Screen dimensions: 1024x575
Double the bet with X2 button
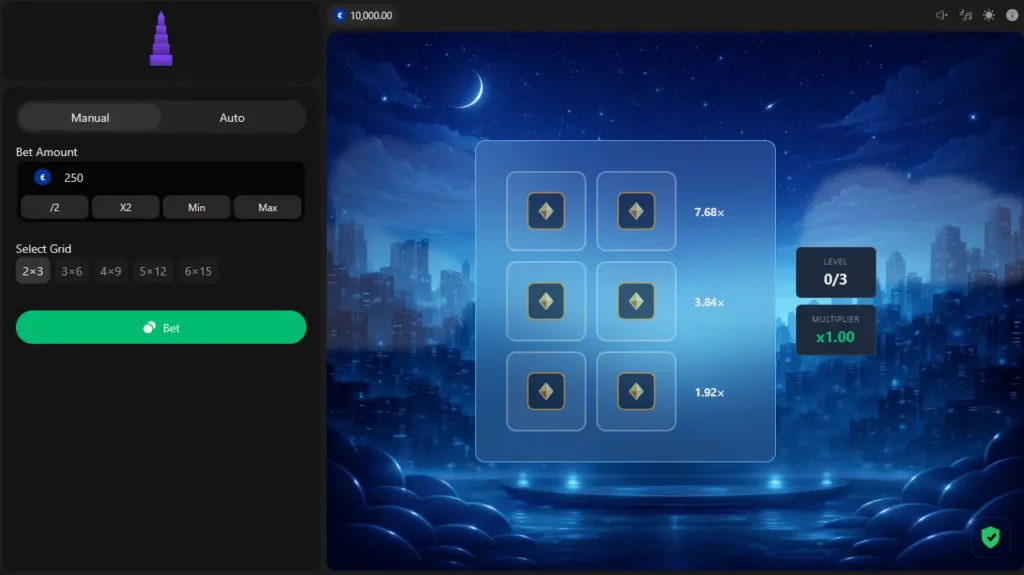[x=125, y=207]
